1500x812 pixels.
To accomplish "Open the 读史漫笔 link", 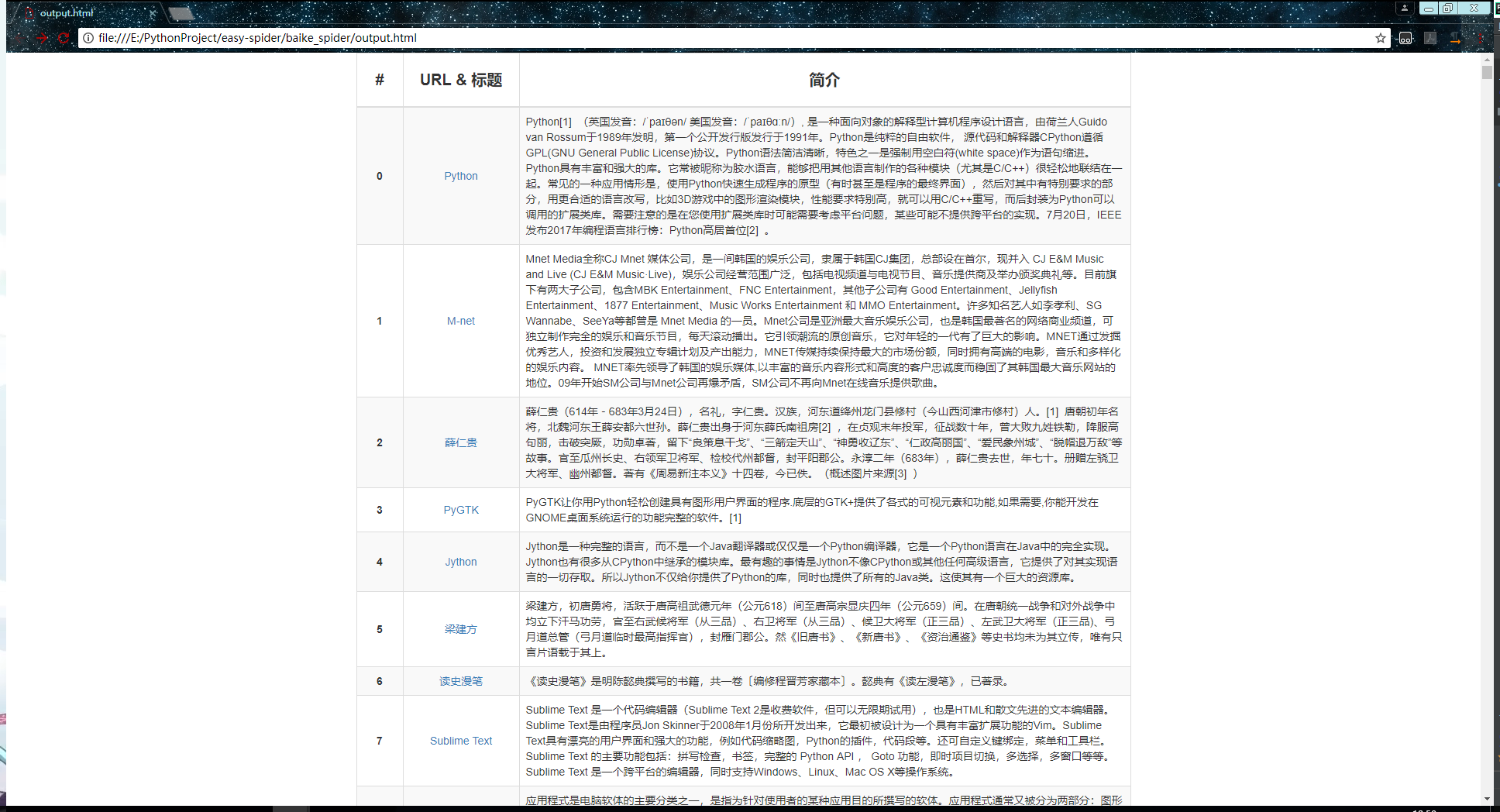I will tap(461, 681).
